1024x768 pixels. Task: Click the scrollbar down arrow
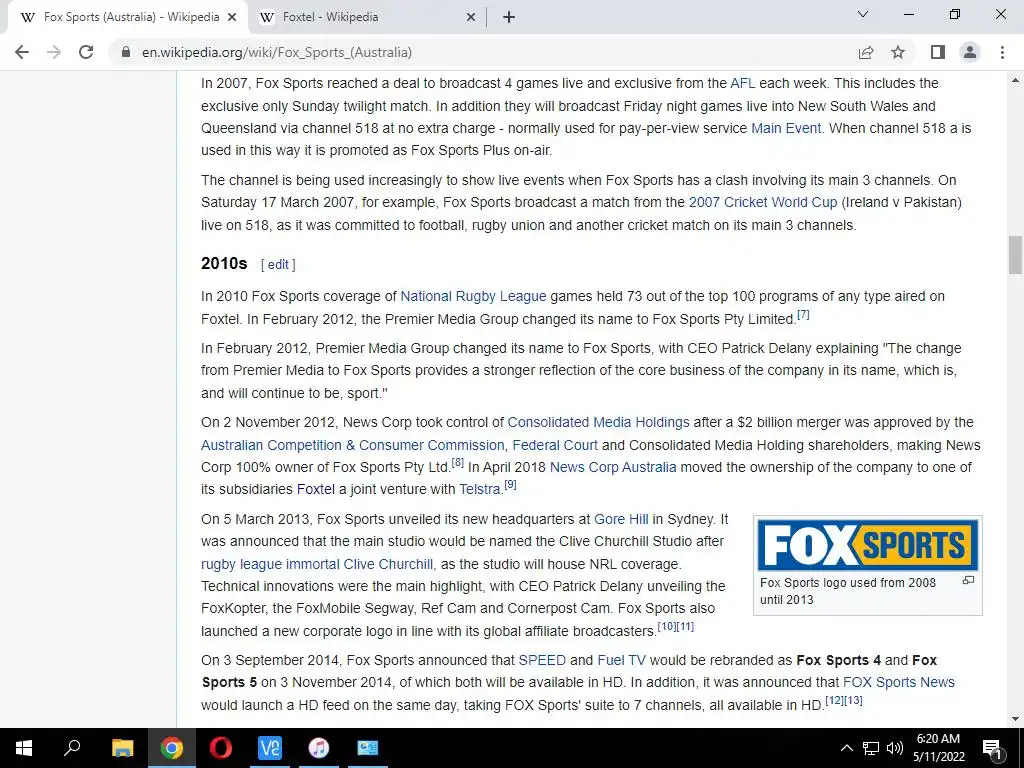coord(1015,719)
